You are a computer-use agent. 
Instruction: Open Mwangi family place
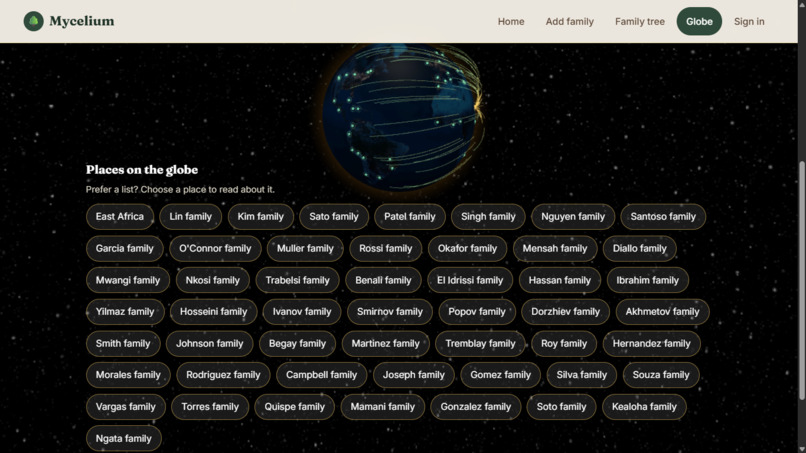point(127,280)
